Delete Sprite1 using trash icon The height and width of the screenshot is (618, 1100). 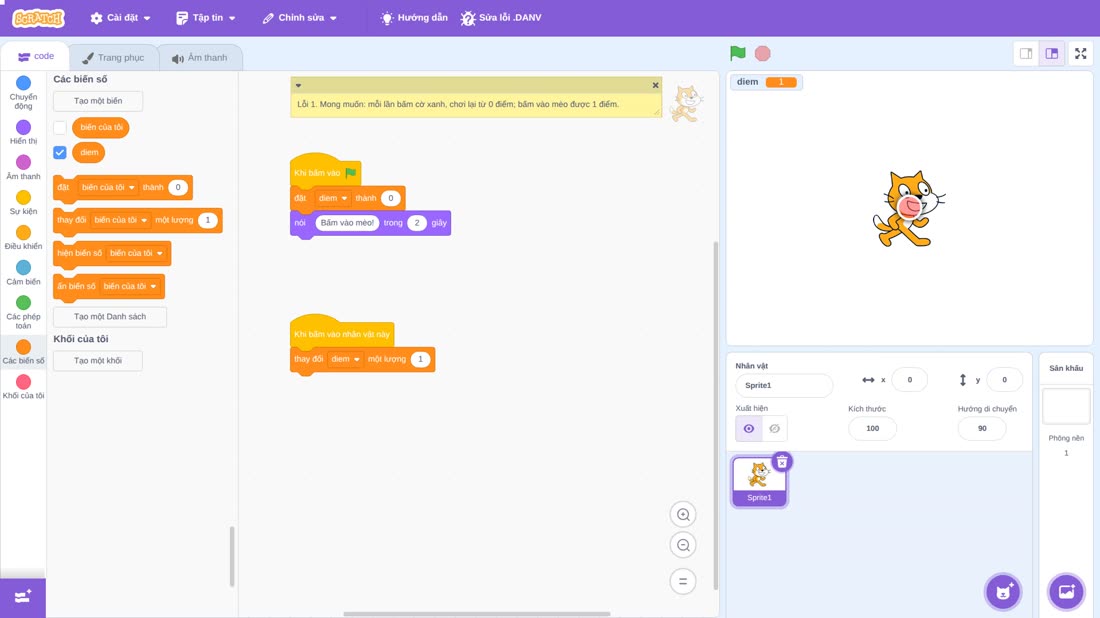(x=782, y=462)
